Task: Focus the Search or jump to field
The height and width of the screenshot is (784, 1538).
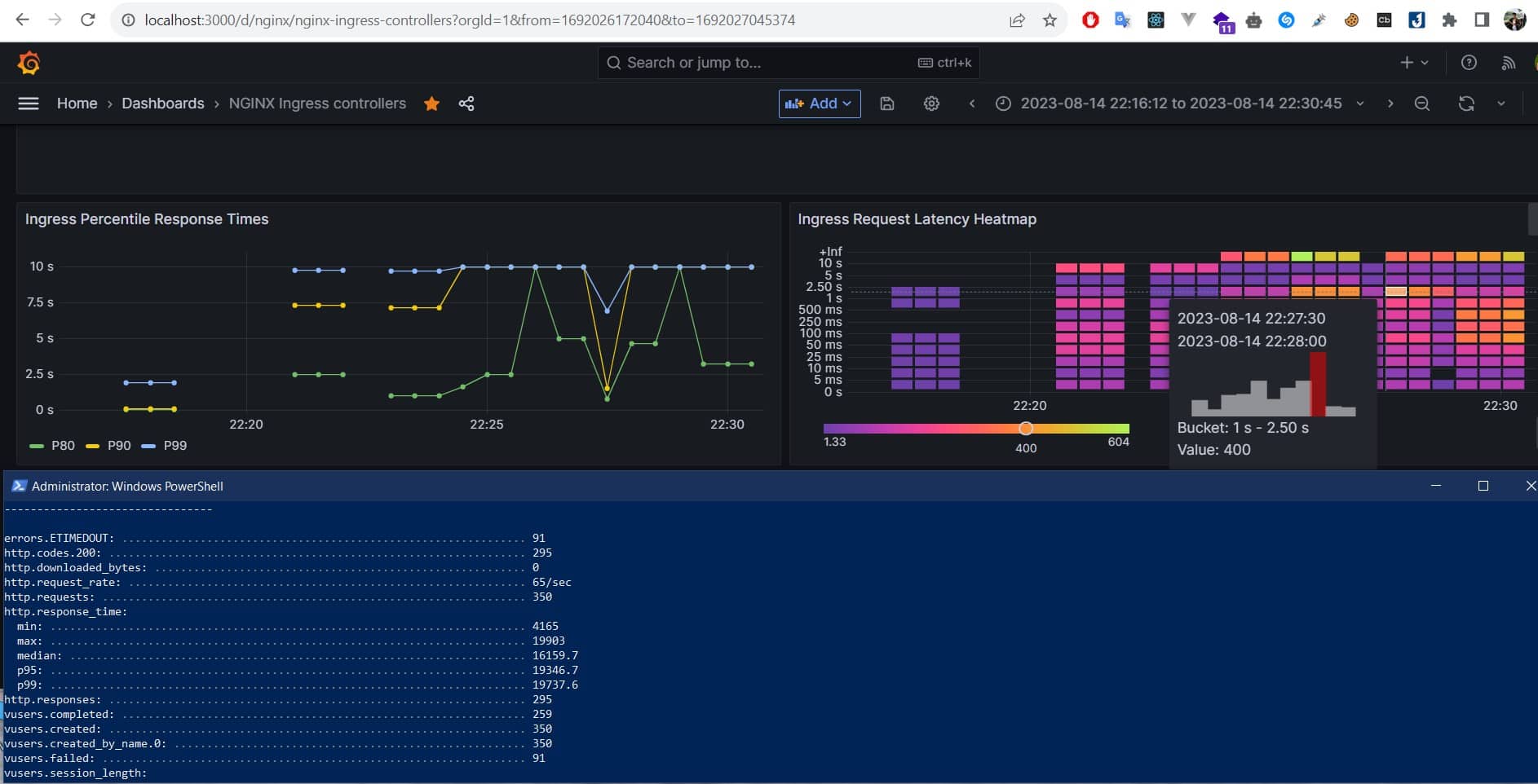Action: 789,63
